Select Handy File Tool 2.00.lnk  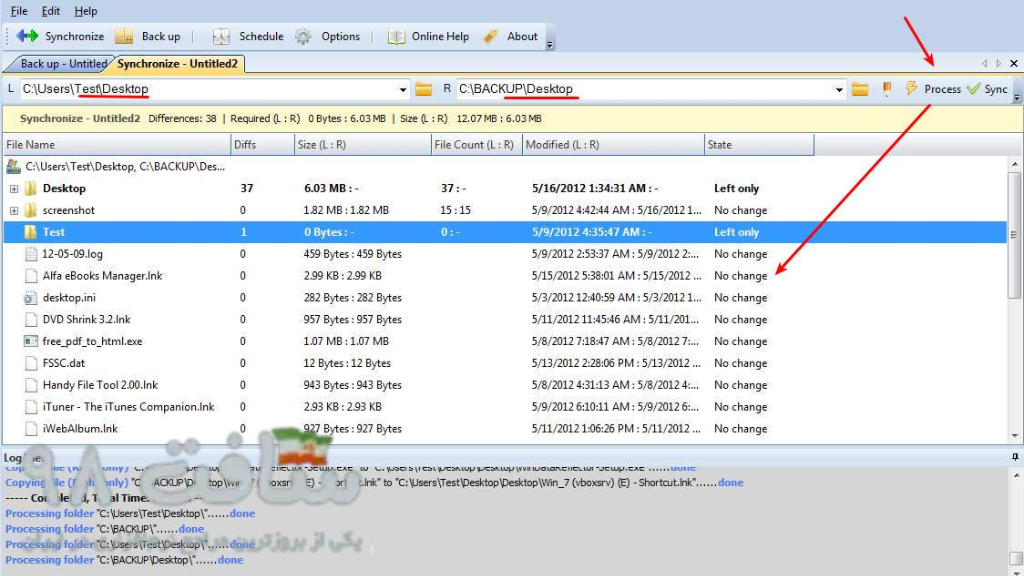[x=100, y=385]
